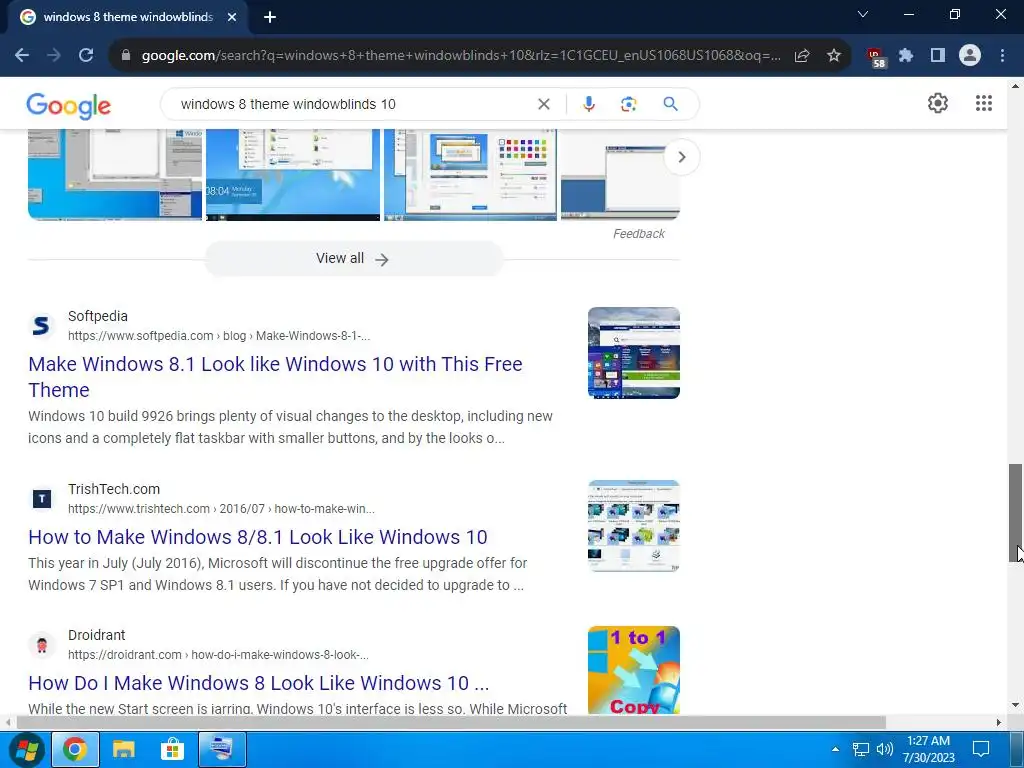The width and height of the screenshot is (1024, 768).
Task: Click the Droidrant site favicon
Action: [x=41, y=645]
